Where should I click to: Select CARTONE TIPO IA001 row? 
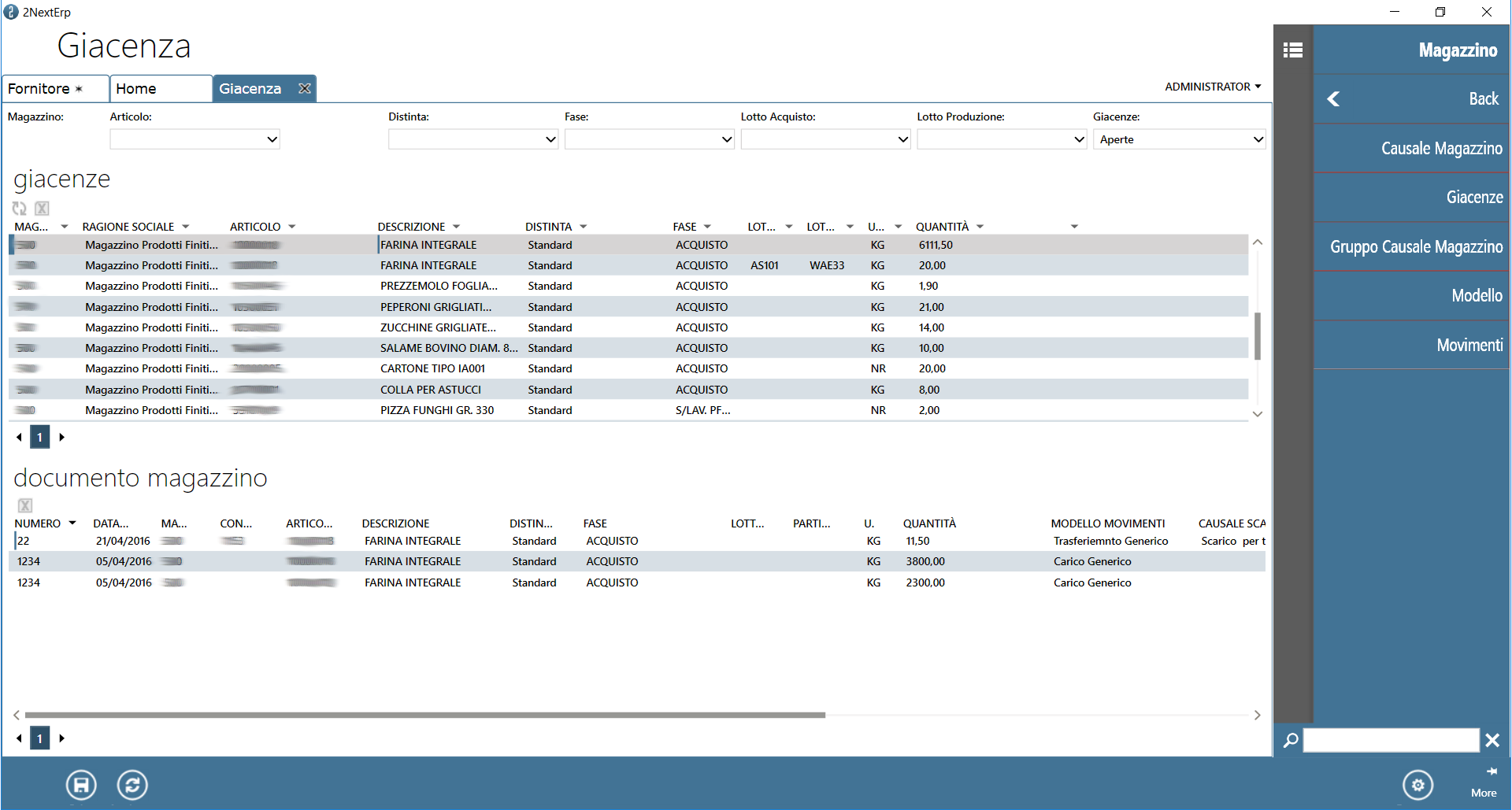[628, 368]
